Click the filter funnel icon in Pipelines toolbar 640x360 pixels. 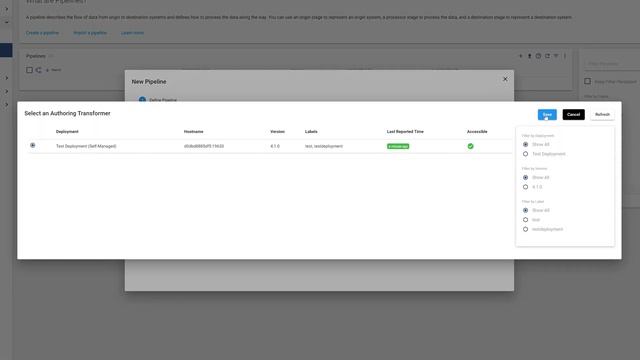[556, 56]
